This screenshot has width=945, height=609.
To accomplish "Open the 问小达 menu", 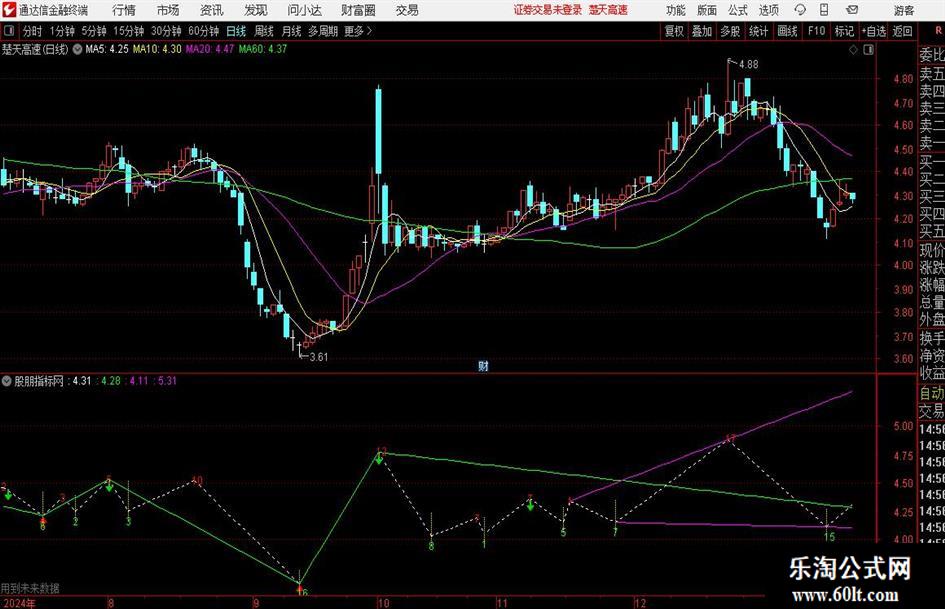I will tap(304, 10).
